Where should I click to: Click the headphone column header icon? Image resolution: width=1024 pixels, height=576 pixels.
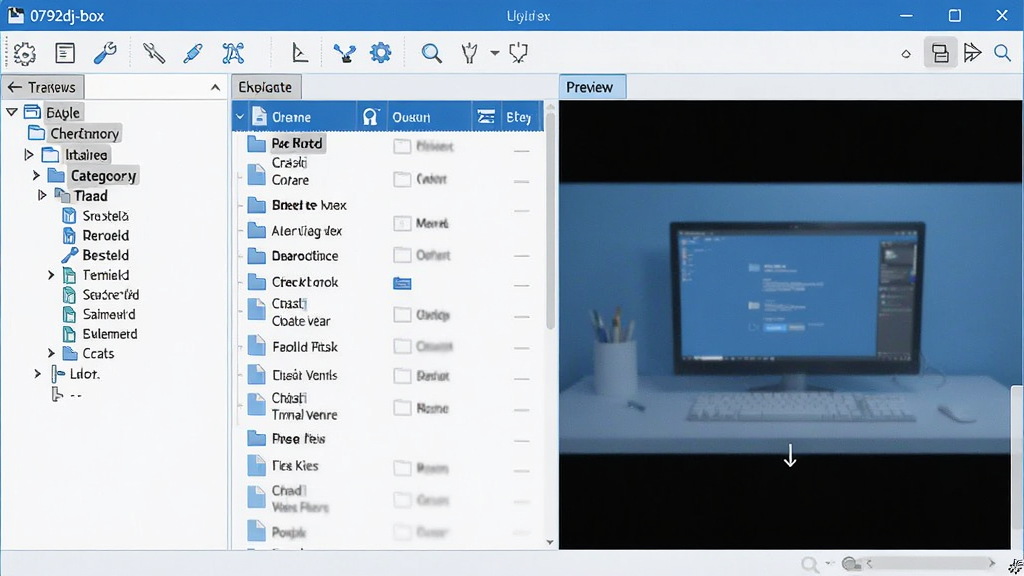(371, 117)
